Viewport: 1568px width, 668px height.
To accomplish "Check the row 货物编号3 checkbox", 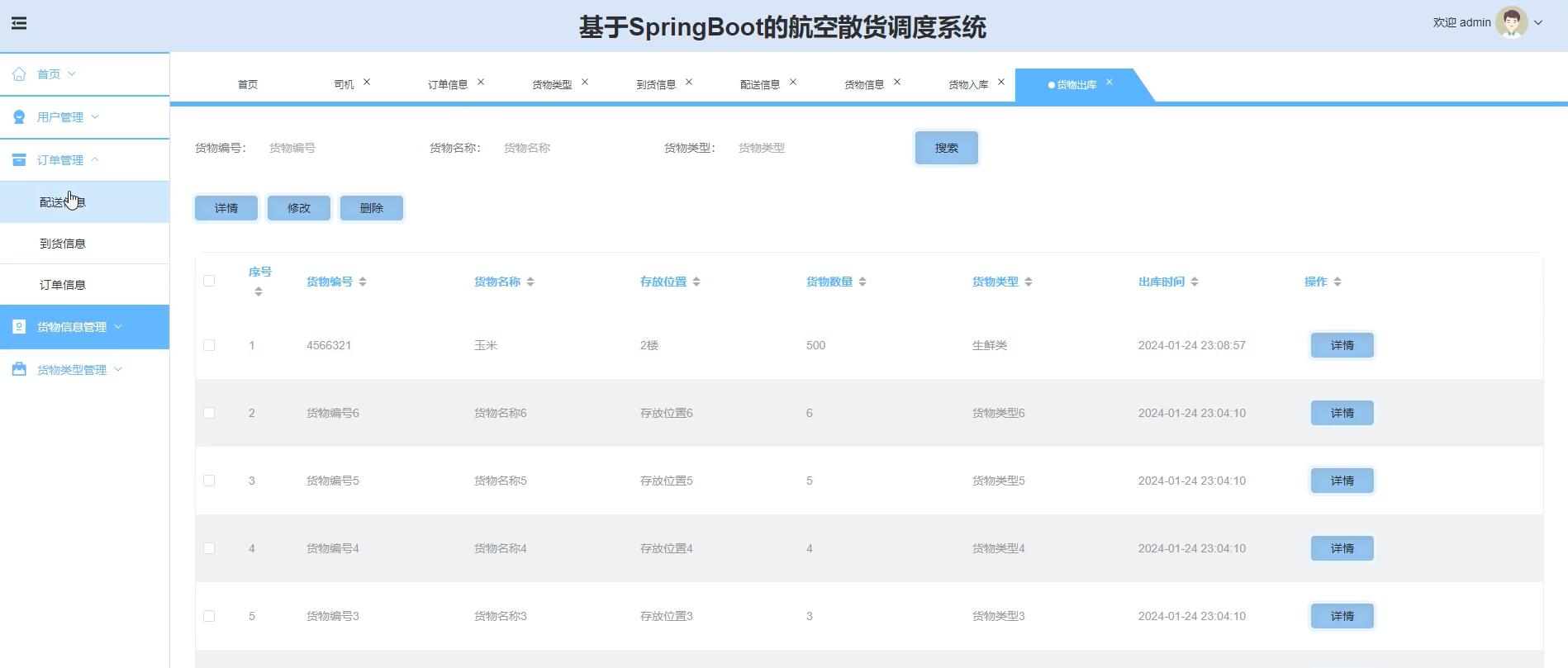I will (x=209, y=616).
